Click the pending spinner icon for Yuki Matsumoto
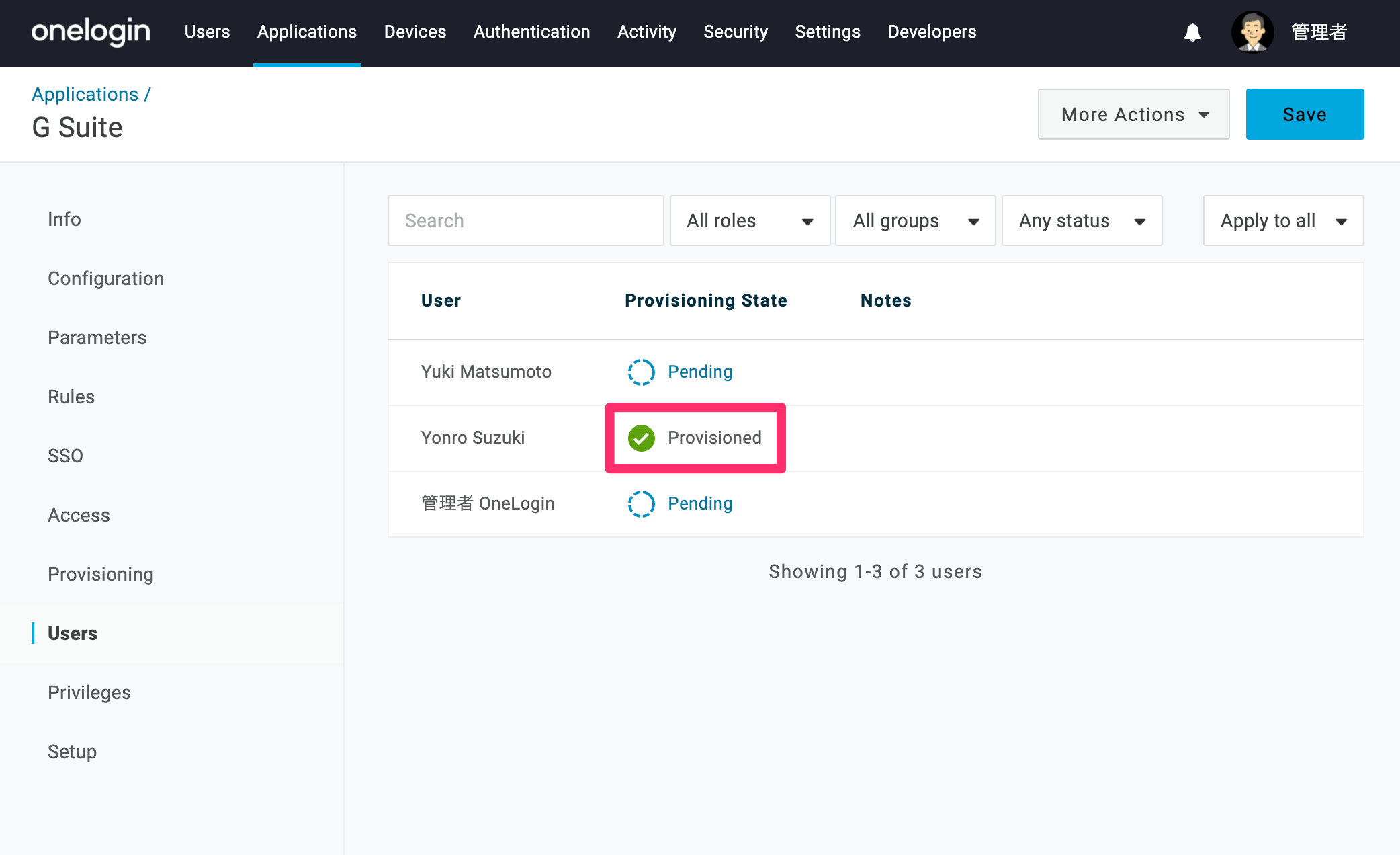 [x=641, y=372]
